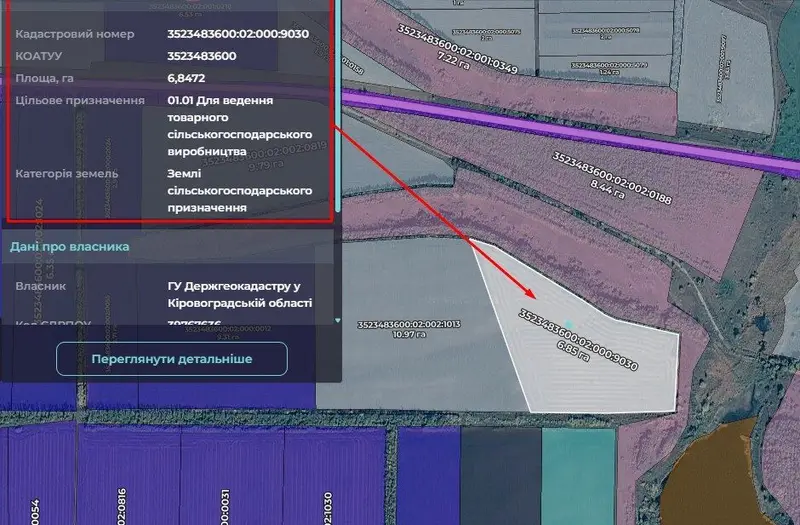
Task: Click the teal square parcel on the map
Action: (579, 476)
